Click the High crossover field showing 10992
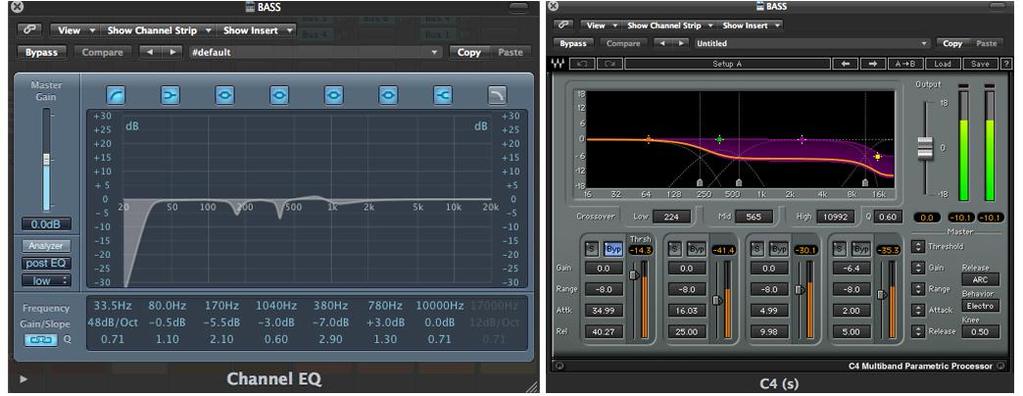1023x396 pixels. (x=834, y=217)
